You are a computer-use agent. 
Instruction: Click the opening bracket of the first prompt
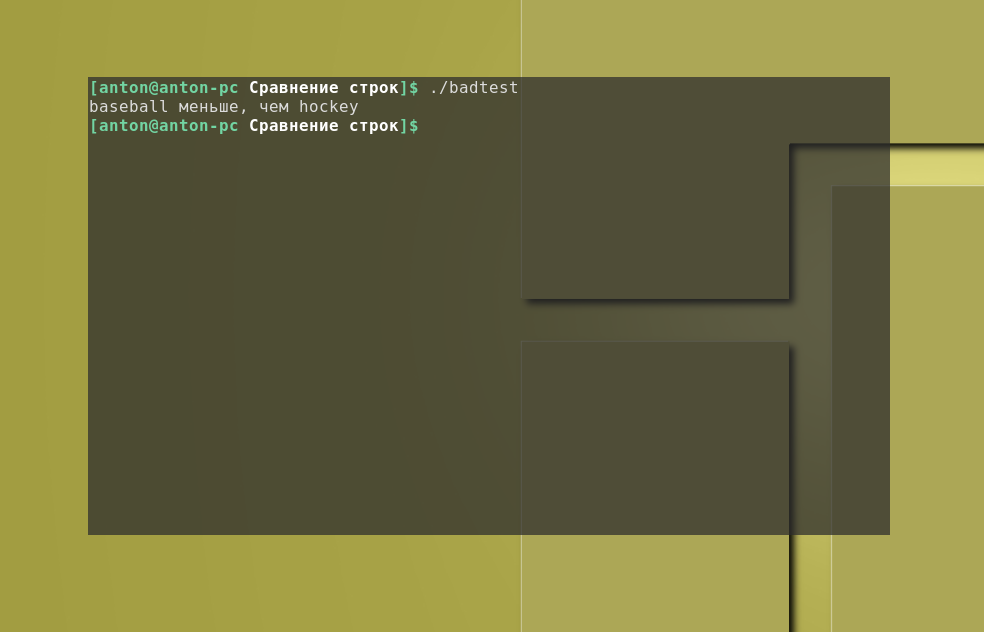pyautogui.click(x=93, y=88)
